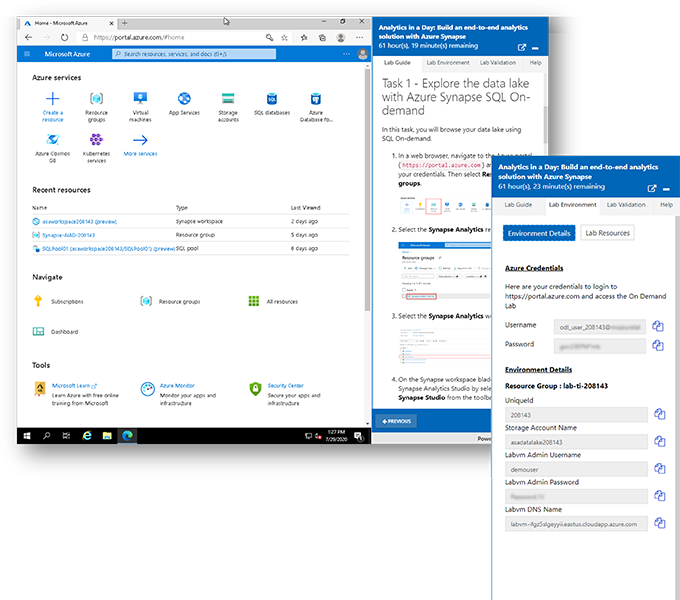Open Kubernetes services icon
This screenshot has width=680, height=600.
click(96, 140)
